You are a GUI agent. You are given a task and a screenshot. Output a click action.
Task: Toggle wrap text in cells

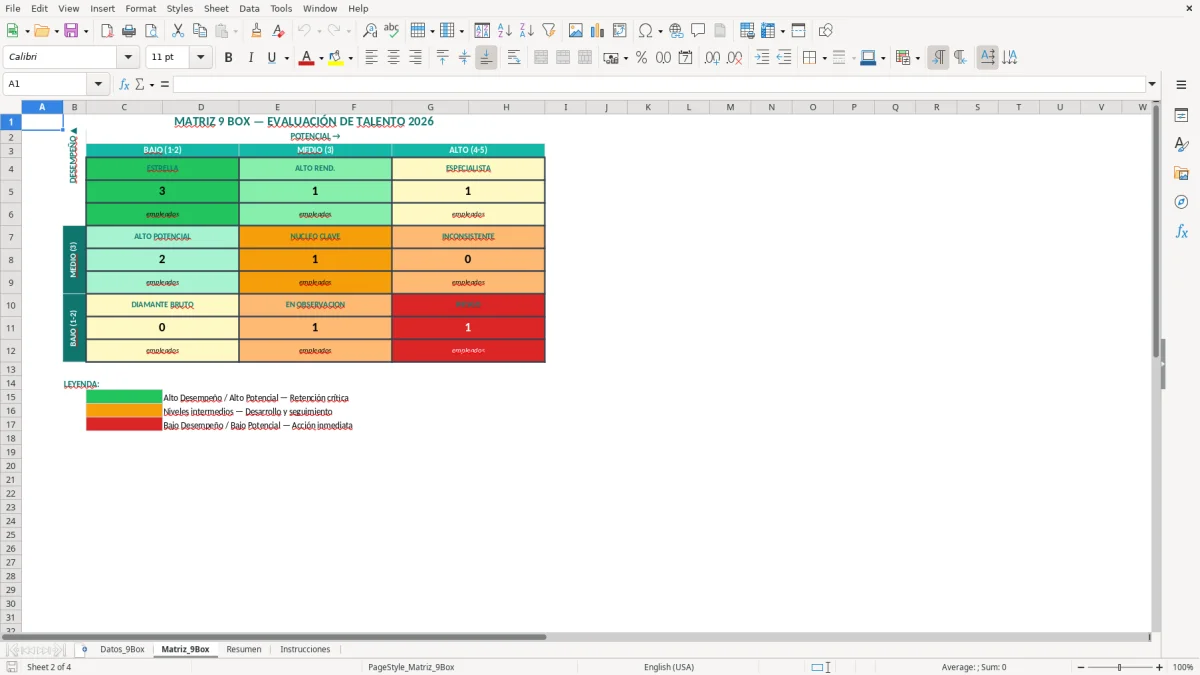pyautogui.click(x=514, y=58)
